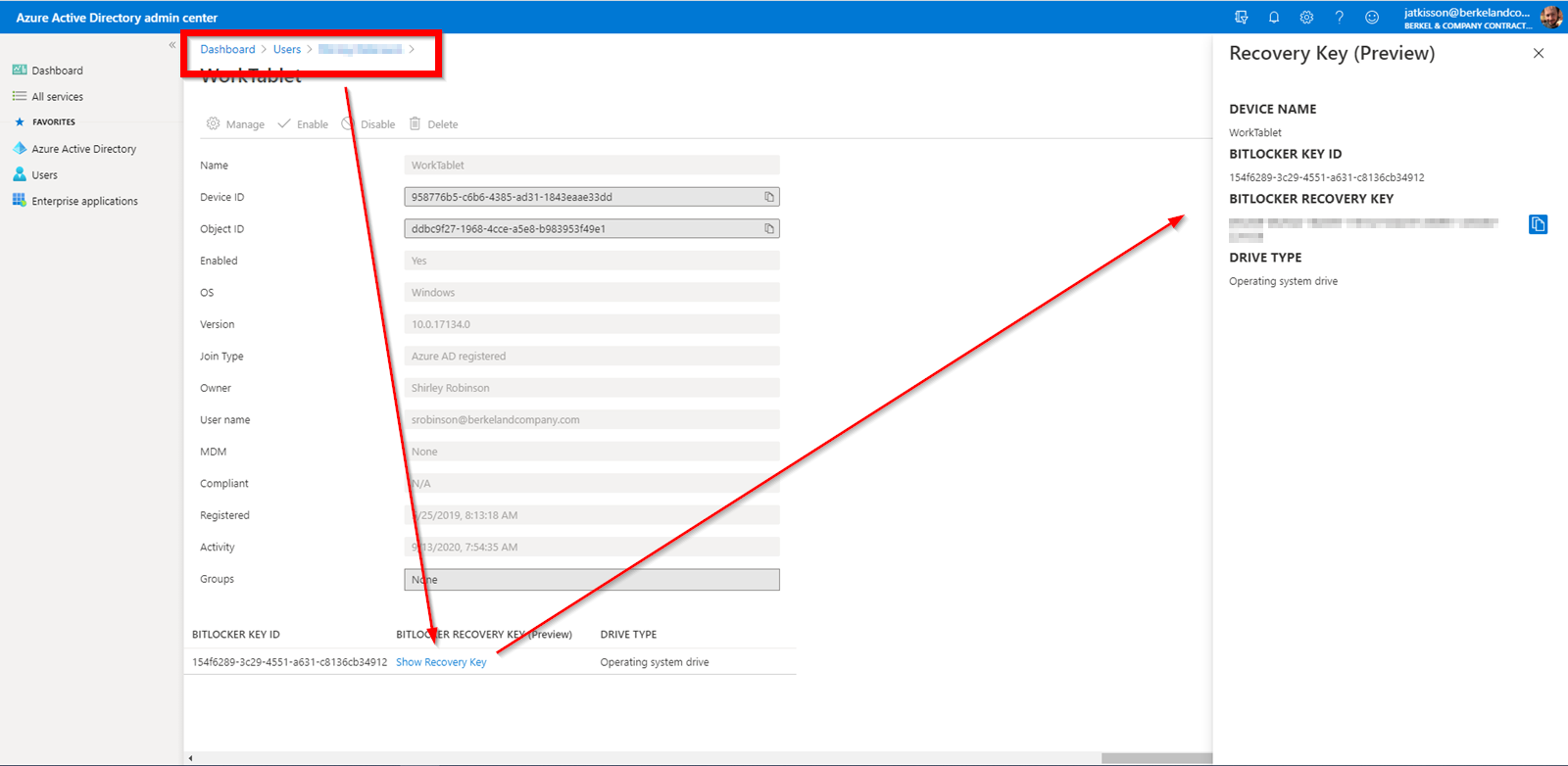Click the Enterprise applications grid icon
Viewport: 1568px width, 766px height.
point(20,200)
